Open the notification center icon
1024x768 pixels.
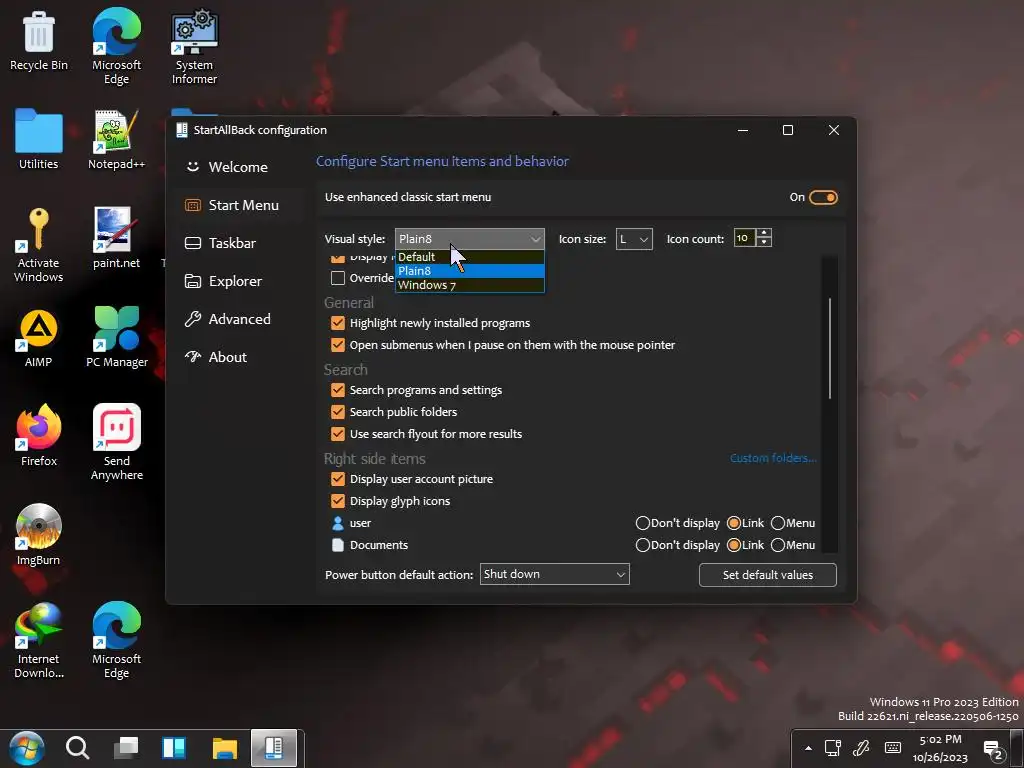(993, 750)
